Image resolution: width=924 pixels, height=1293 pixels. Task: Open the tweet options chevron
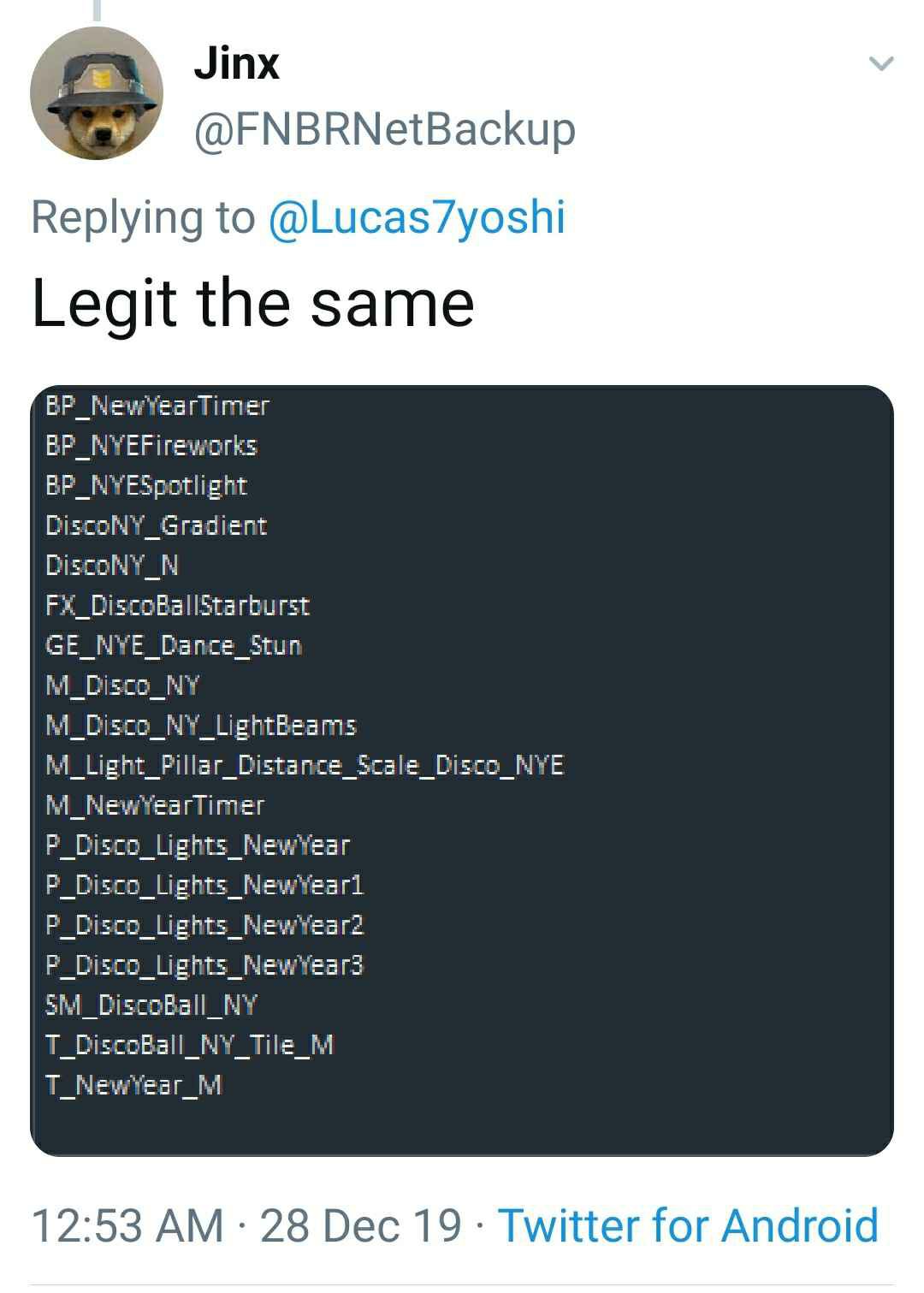pos(880,63)
